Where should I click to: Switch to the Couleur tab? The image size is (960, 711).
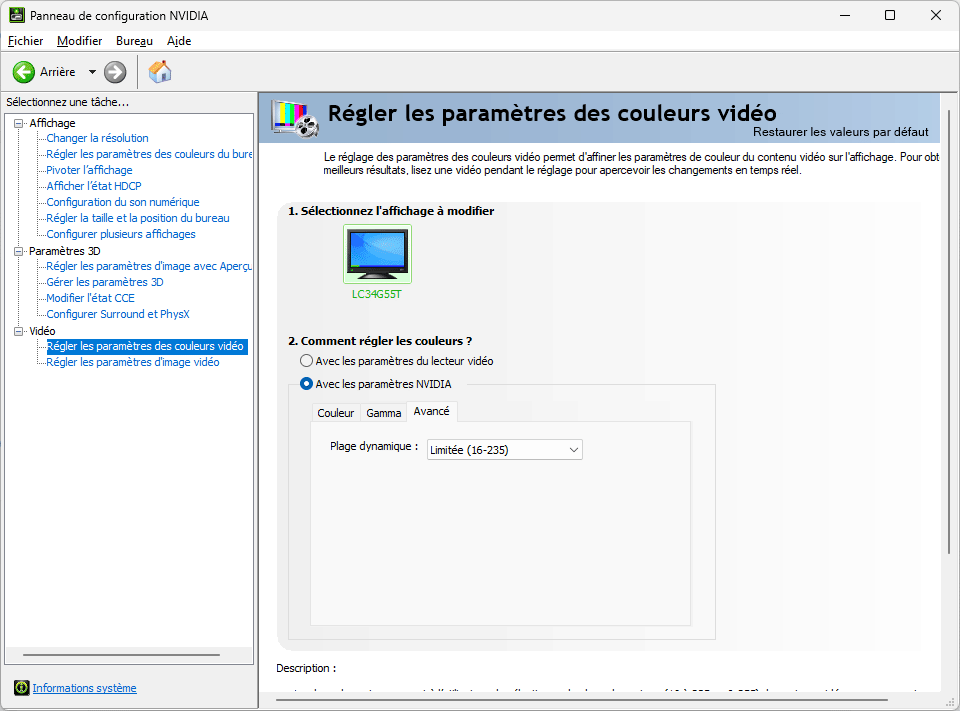[336, 411]
